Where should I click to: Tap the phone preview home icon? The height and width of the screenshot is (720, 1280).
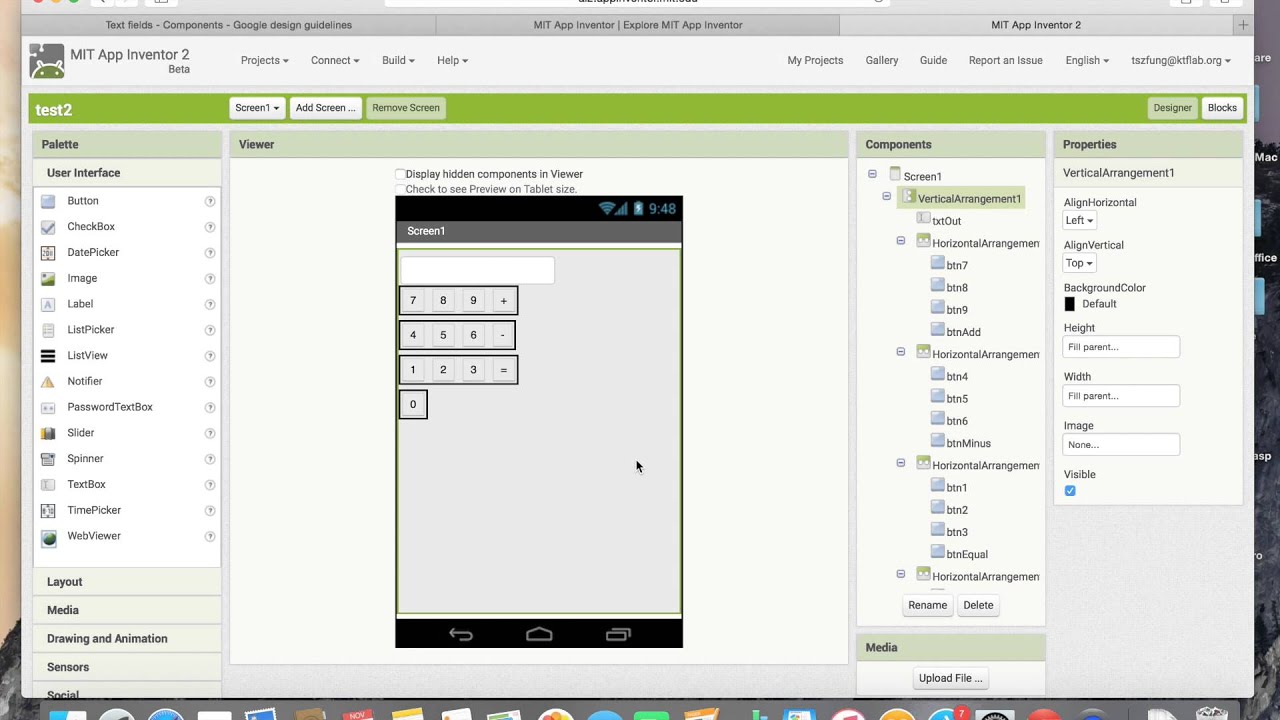pos(539,634)
